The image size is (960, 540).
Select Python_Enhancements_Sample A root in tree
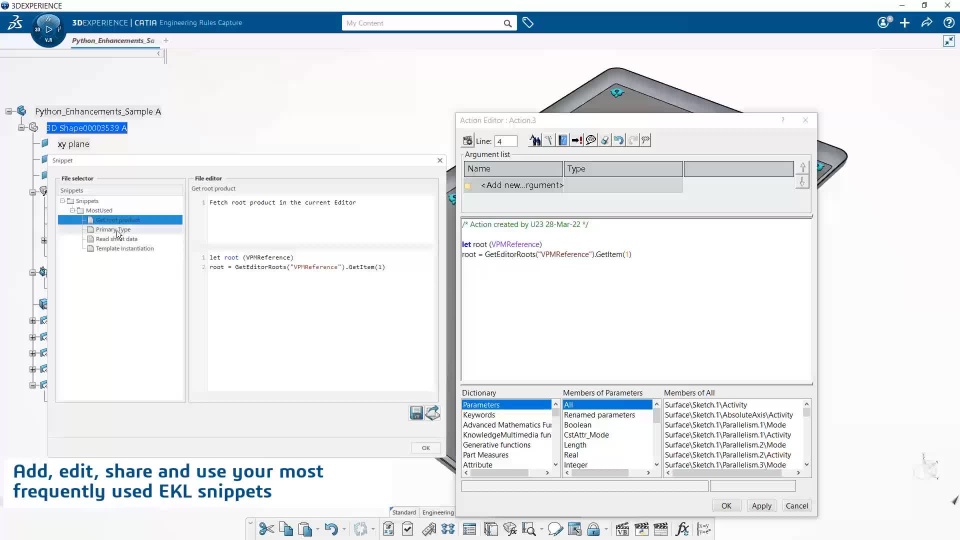tap(98, 111)
